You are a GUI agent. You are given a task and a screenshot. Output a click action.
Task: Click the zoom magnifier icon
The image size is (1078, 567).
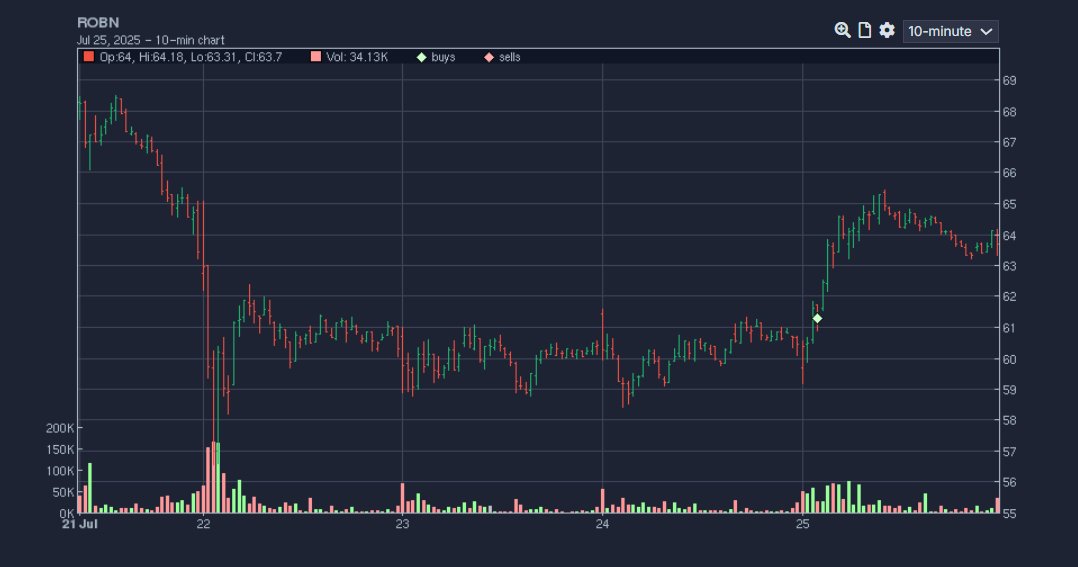[x=842, y=30]
